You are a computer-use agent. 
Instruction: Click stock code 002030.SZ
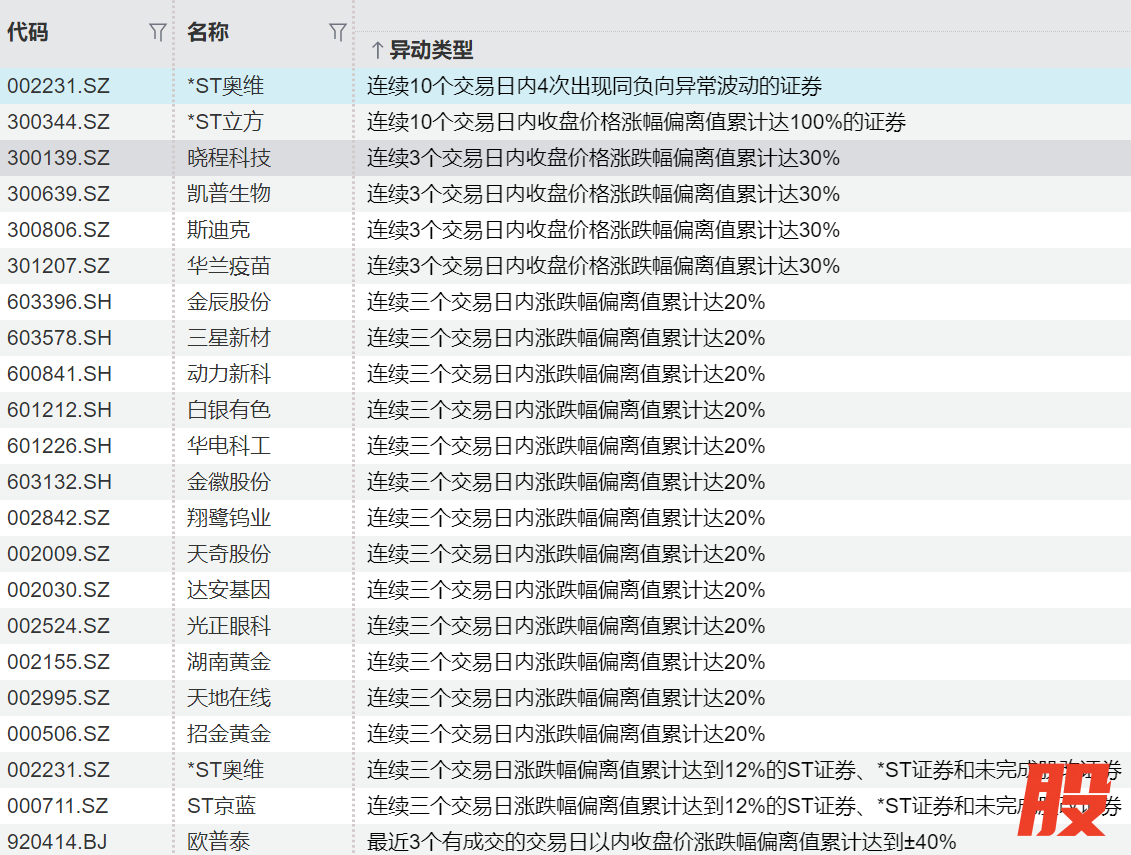pos(58,590)
